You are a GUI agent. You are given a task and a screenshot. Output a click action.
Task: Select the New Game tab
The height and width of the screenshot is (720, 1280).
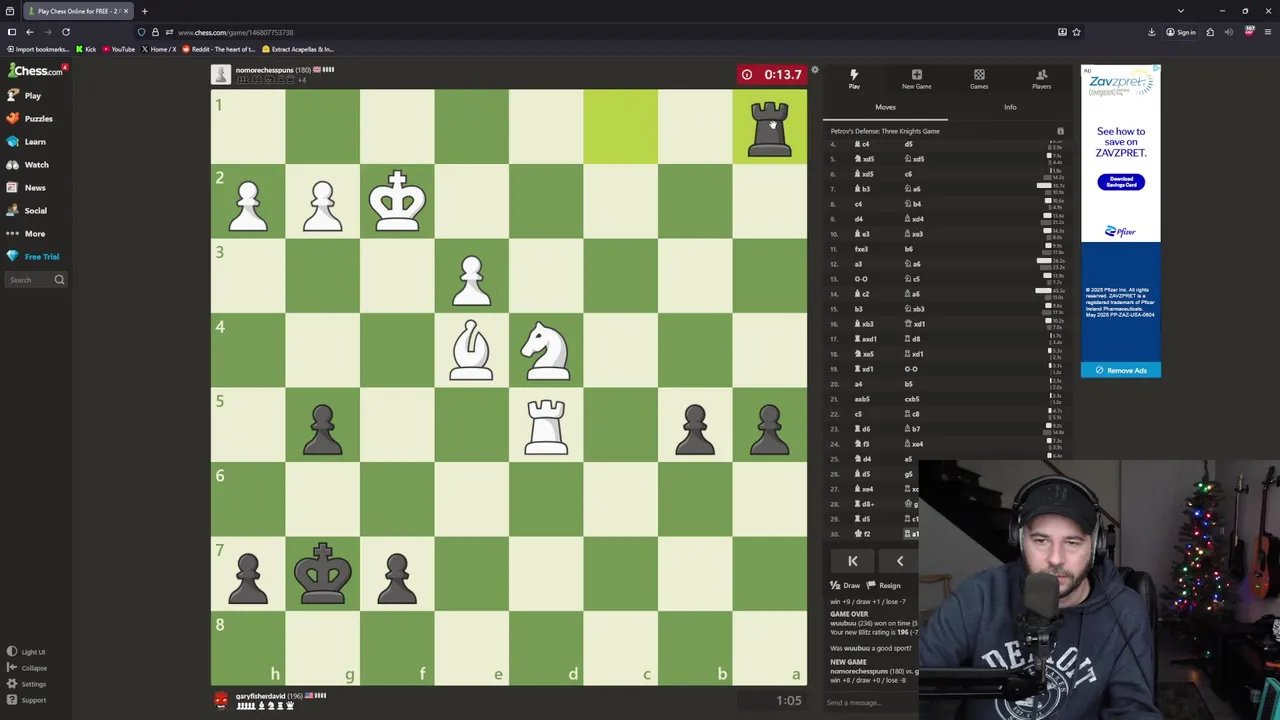[916, 79]
